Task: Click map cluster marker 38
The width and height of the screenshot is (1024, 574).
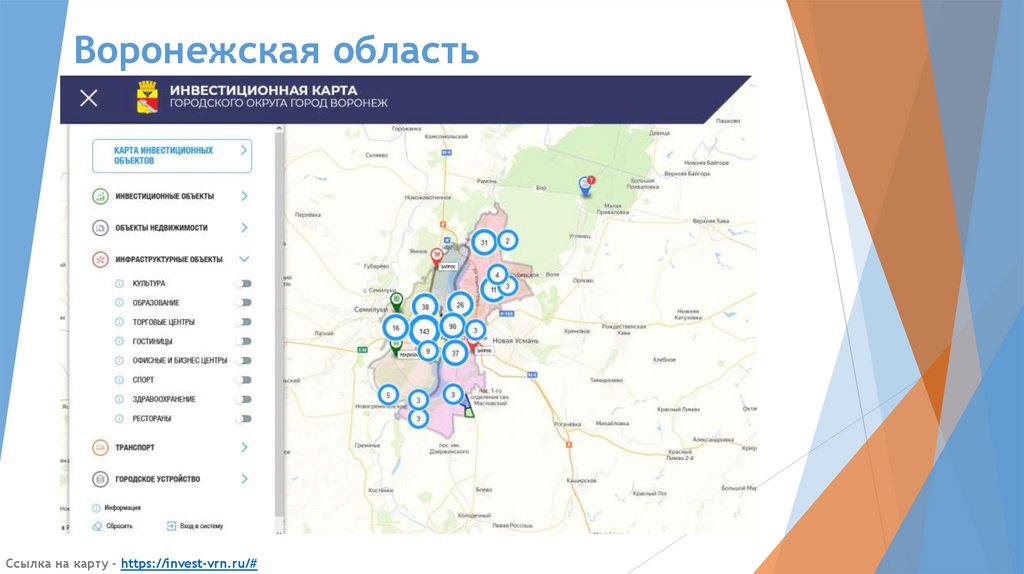Action: click(x=425, y=307)
